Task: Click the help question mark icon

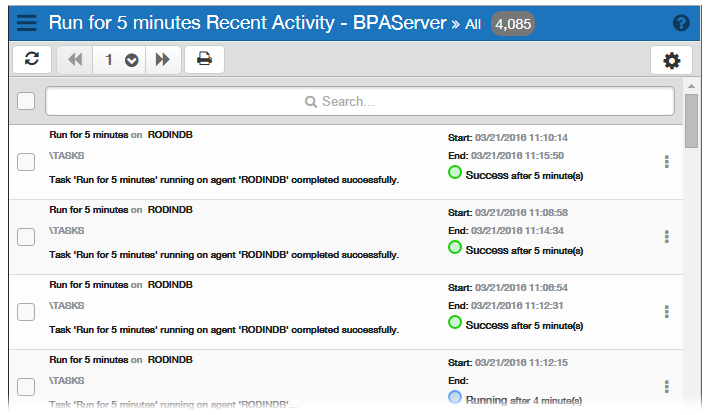Action: click(x=681, y=23)
